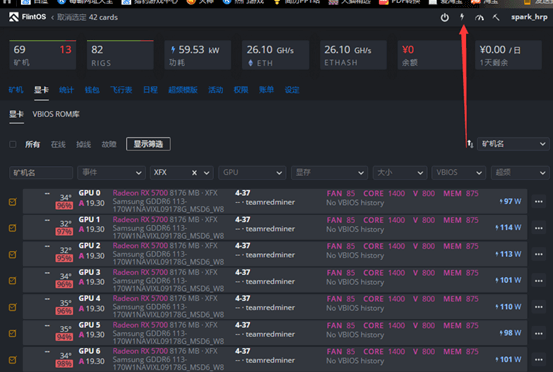Switch to the 日程 schedule tab
The width and height of the screenshot is (553, 372).
151,90
